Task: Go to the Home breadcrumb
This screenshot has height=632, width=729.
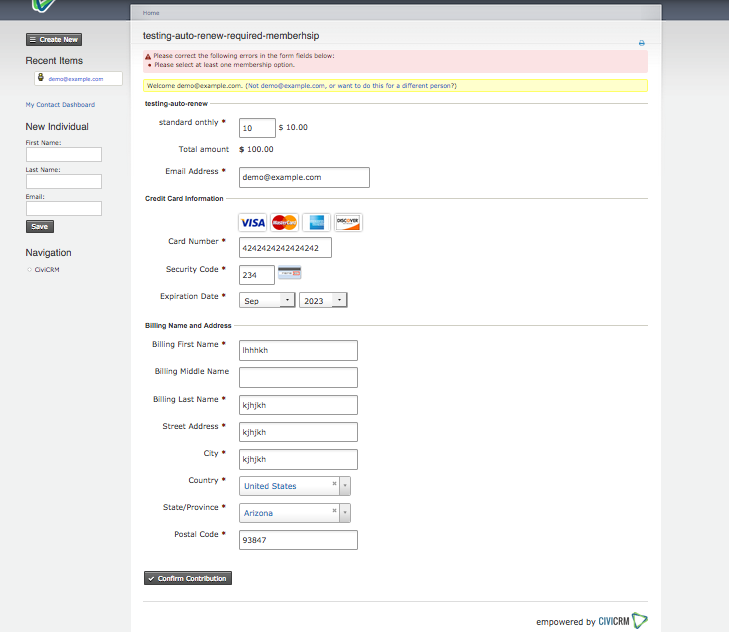Action: pos(151,13)
